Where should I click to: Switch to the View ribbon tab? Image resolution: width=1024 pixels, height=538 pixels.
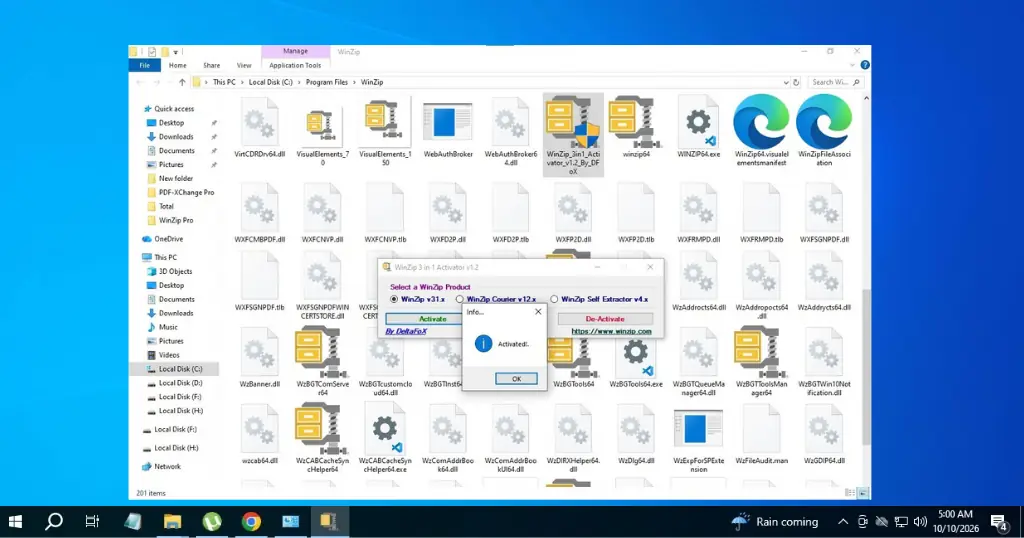(244, 65)
